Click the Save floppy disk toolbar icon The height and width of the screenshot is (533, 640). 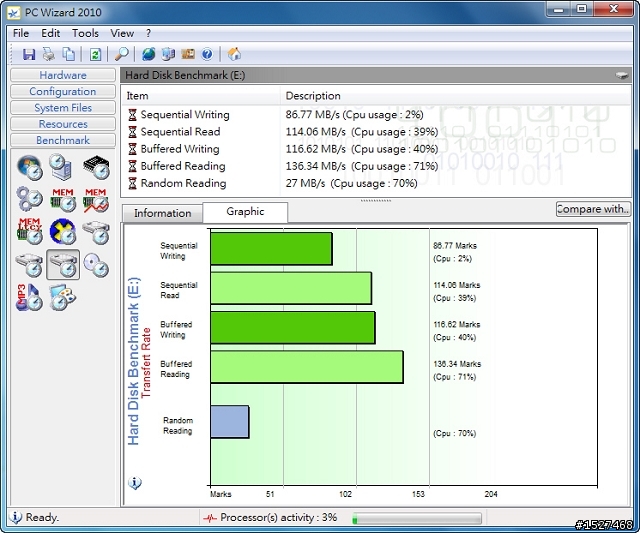click(x=29, y=54)
